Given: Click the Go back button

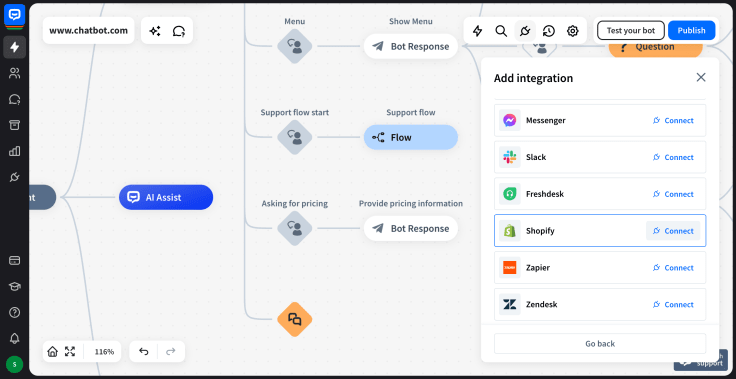Looking at the screenshot, I should pos(600,343).
